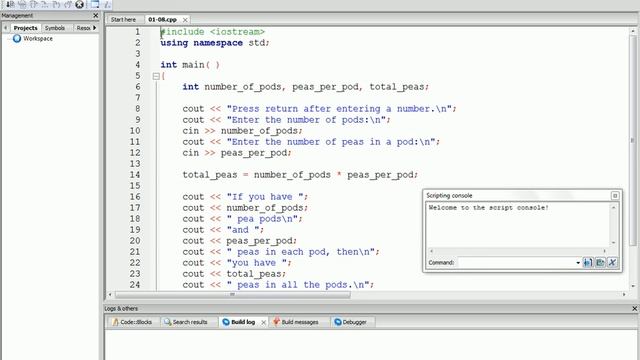This screenshot has width=640, height=360.
Task: Close the Logs & others panel
Action: [635, 309]
